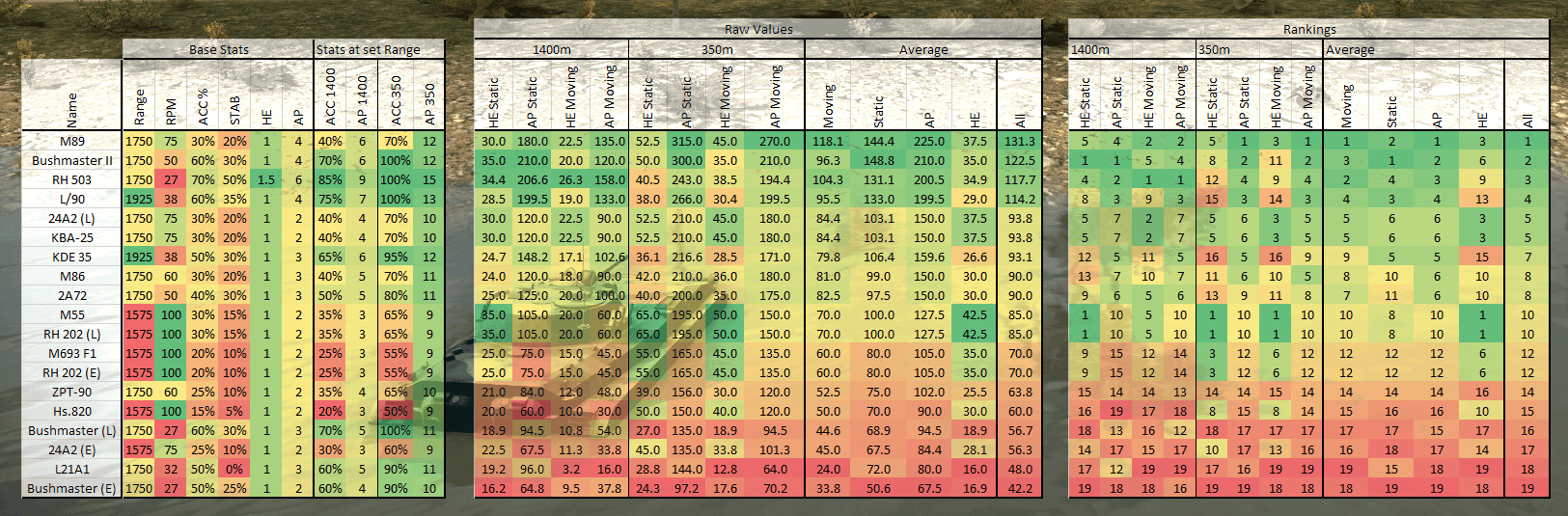
Task: Click the Bushmaster (E) name cell
Action: pyautogui.click(x=72, y=488)
